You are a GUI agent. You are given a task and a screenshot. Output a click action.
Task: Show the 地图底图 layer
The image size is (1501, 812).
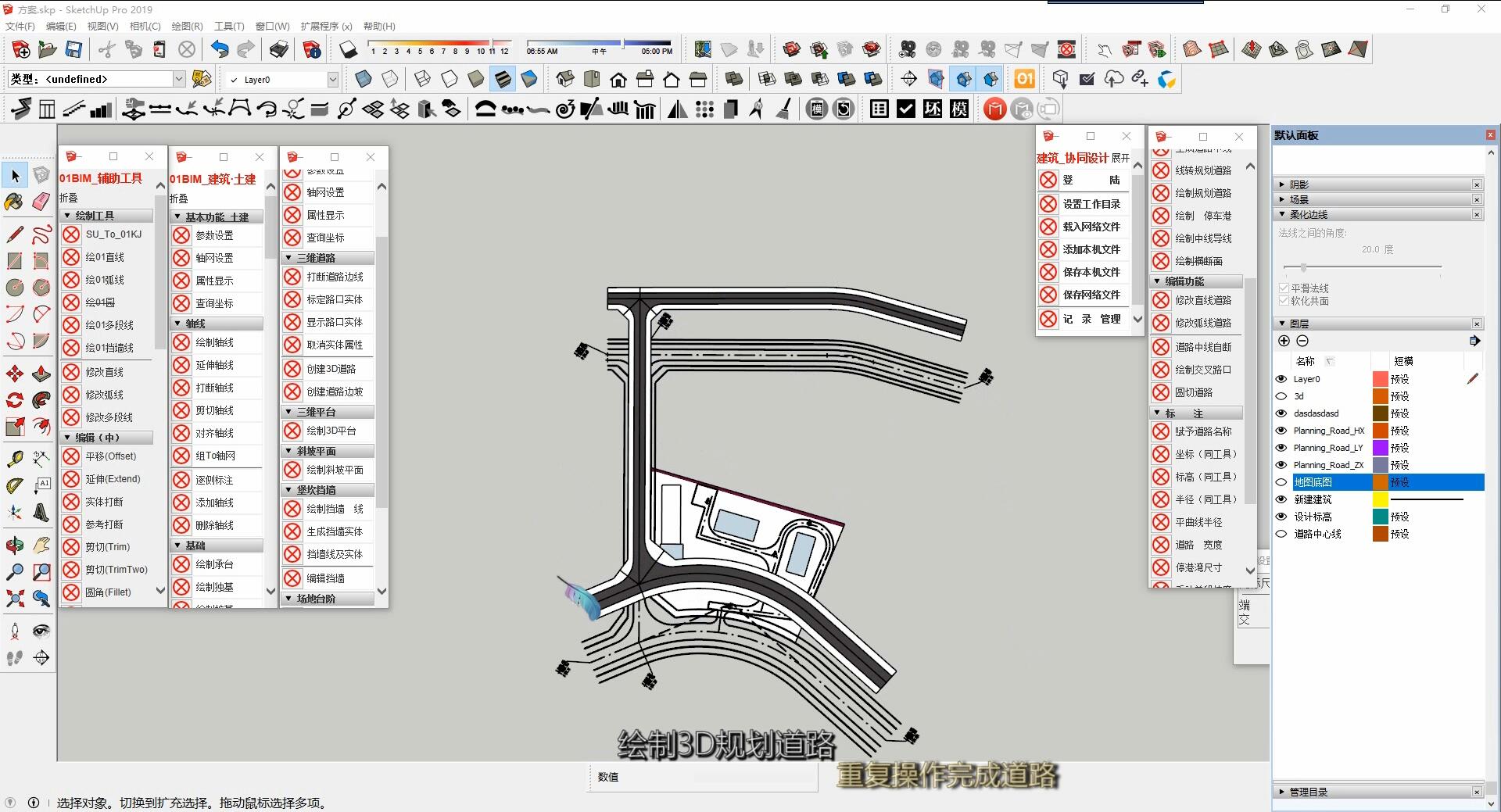(x=1281, y=482)
